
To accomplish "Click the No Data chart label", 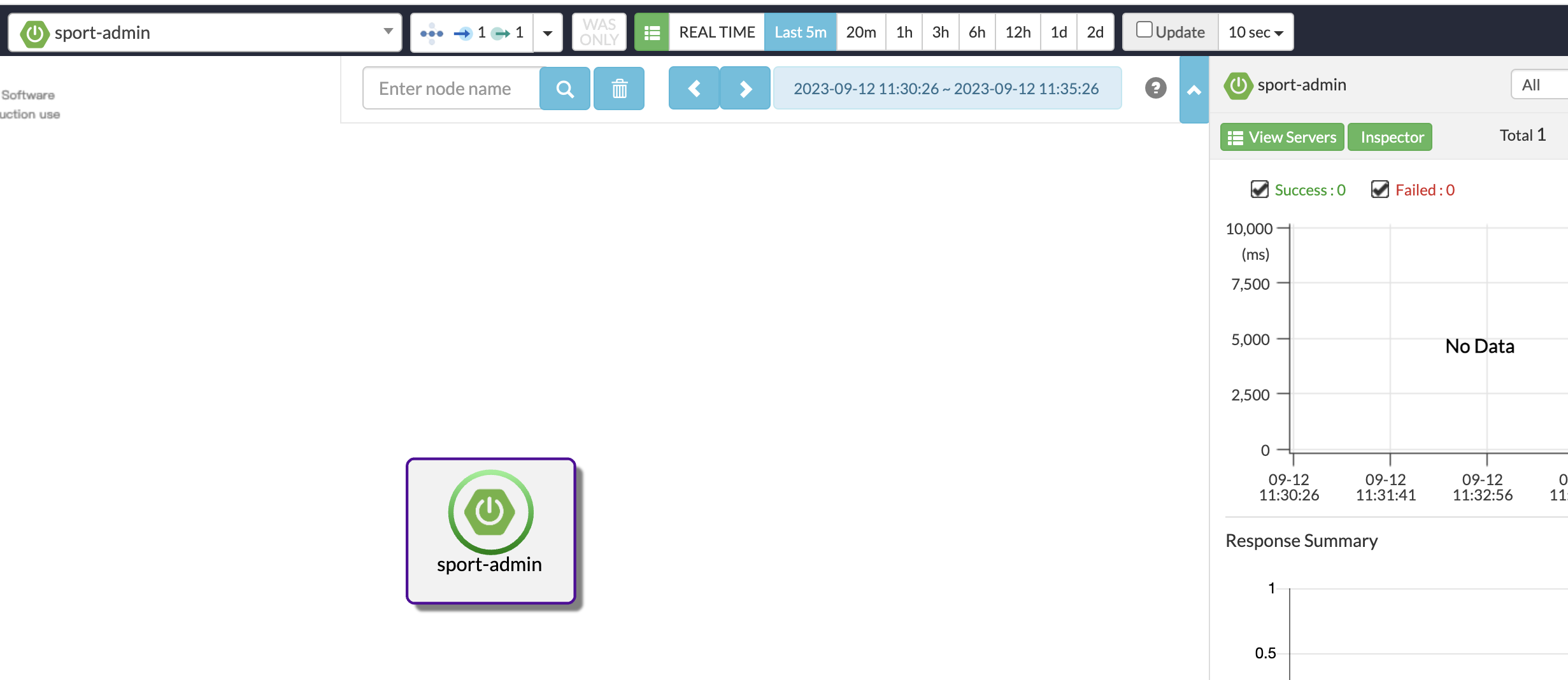I will coord(1479,346).
